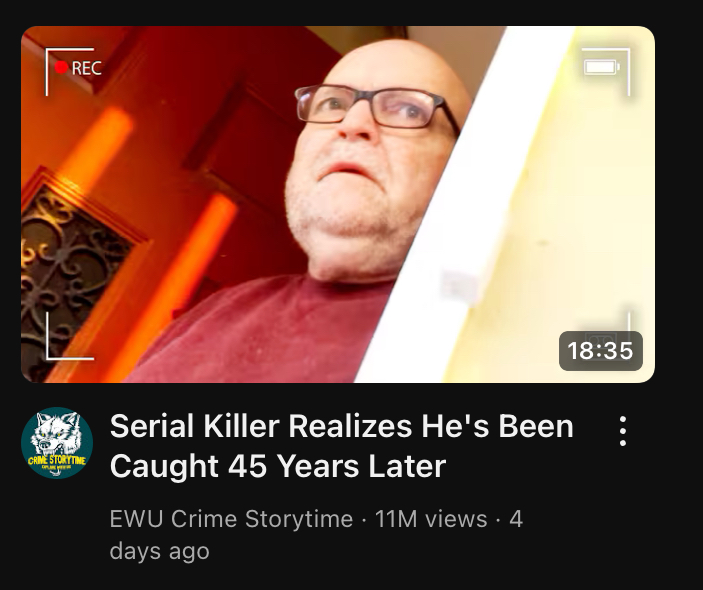Click the 18:35 duration badge

pos(600,351)
